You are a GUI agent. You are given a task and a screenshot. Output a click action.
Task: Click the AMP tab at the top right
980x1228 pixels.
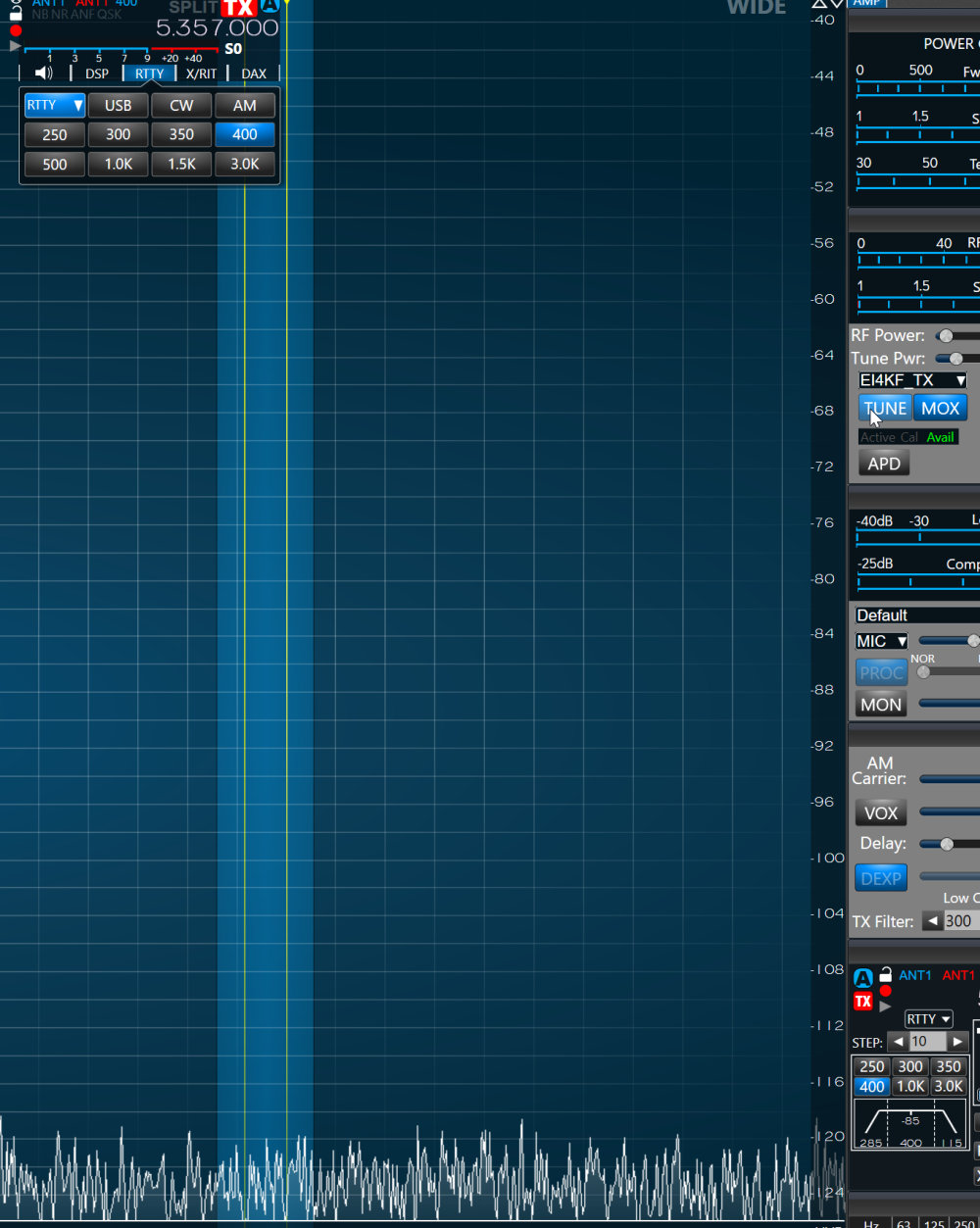coord(866,3)
